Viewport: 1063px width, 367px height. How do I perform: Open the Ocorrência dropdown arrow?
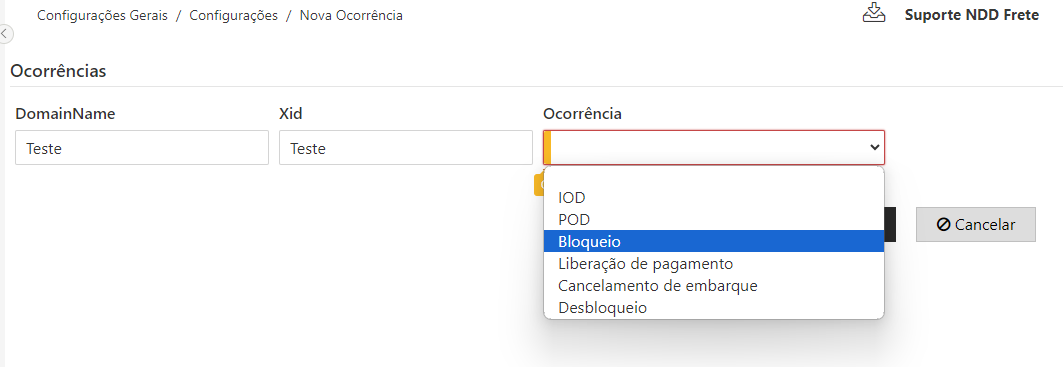[875, 147]
